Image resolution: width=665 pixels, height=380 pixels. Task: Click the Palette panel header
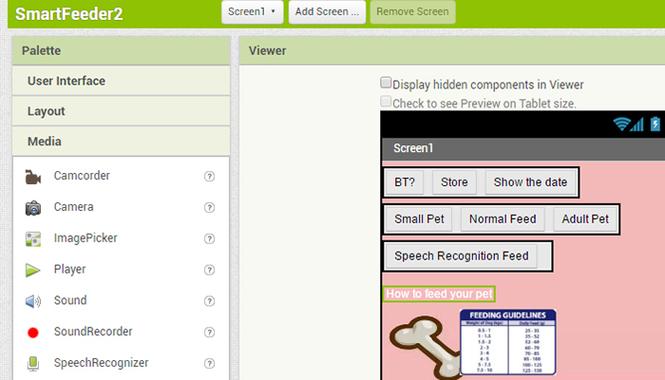tap(121, 50)
